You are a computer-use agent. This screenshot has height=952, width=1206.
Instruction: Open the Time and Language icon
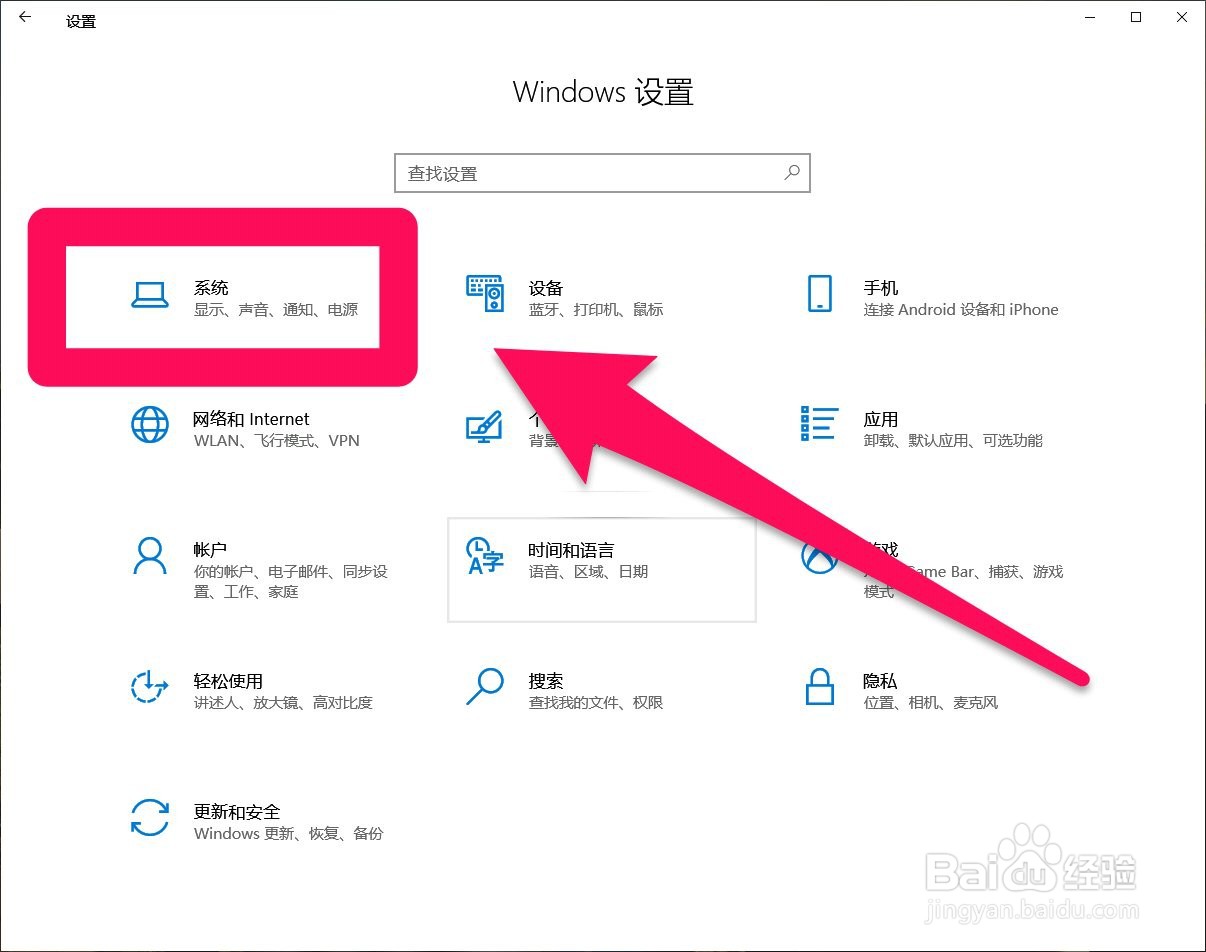486,555
